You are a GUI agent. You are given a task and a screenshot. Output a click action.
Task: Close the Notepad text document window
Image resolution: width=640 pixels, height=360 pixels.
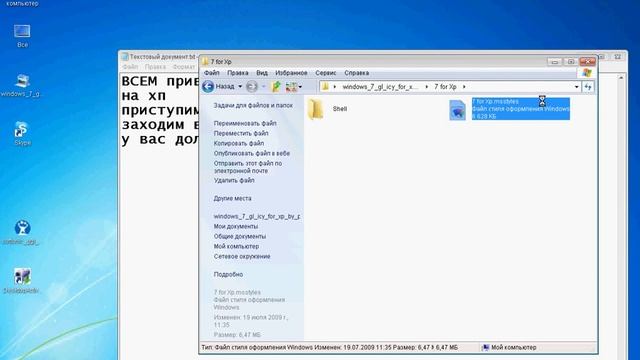point(618,57)
